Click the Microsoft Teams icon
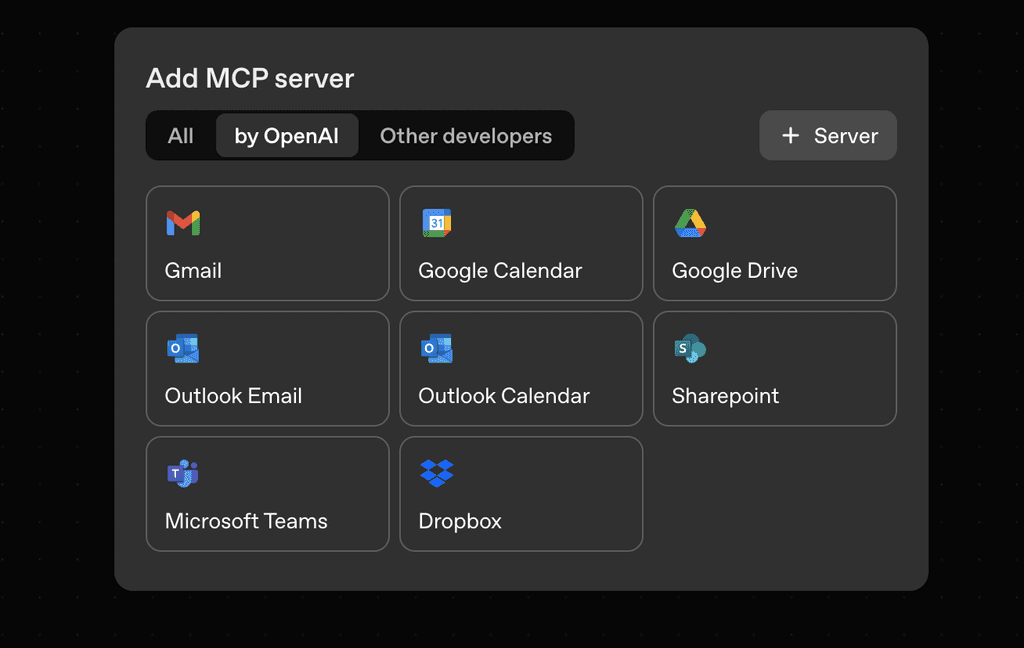Viewport: 1024px width, 648px height. coord(184,473)
